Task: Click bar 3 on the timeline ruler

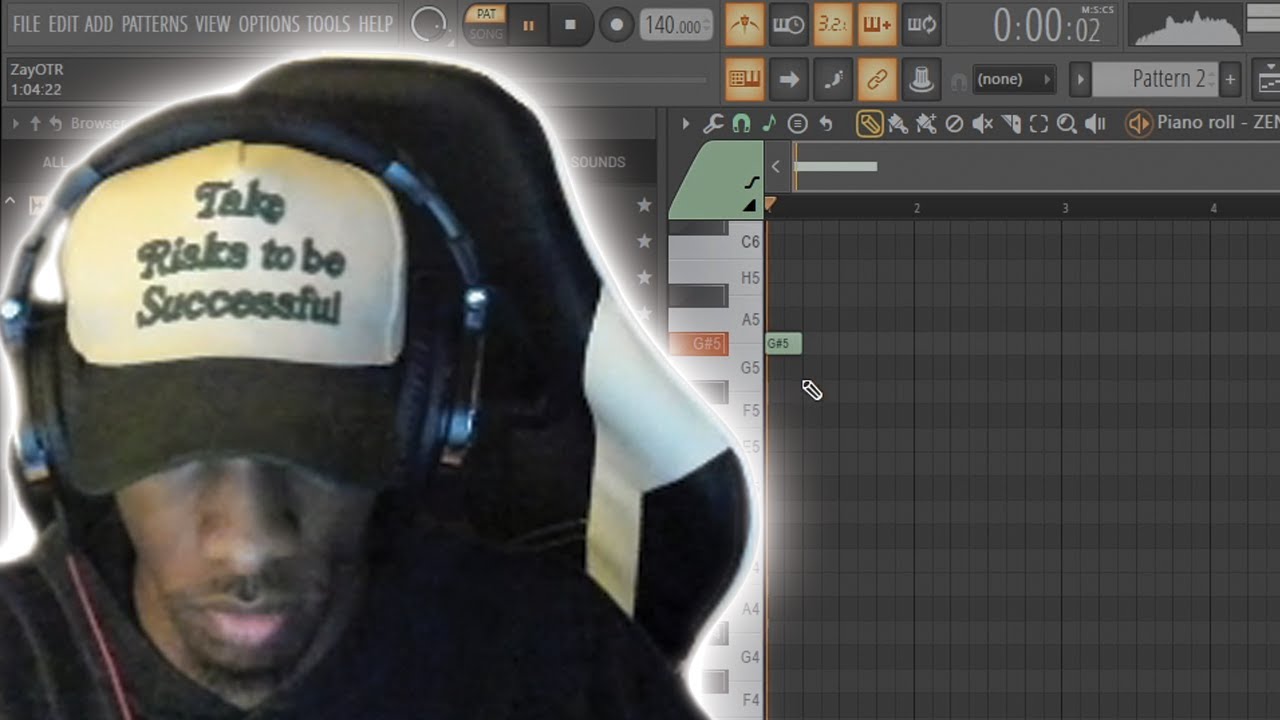Action: 1065,208
